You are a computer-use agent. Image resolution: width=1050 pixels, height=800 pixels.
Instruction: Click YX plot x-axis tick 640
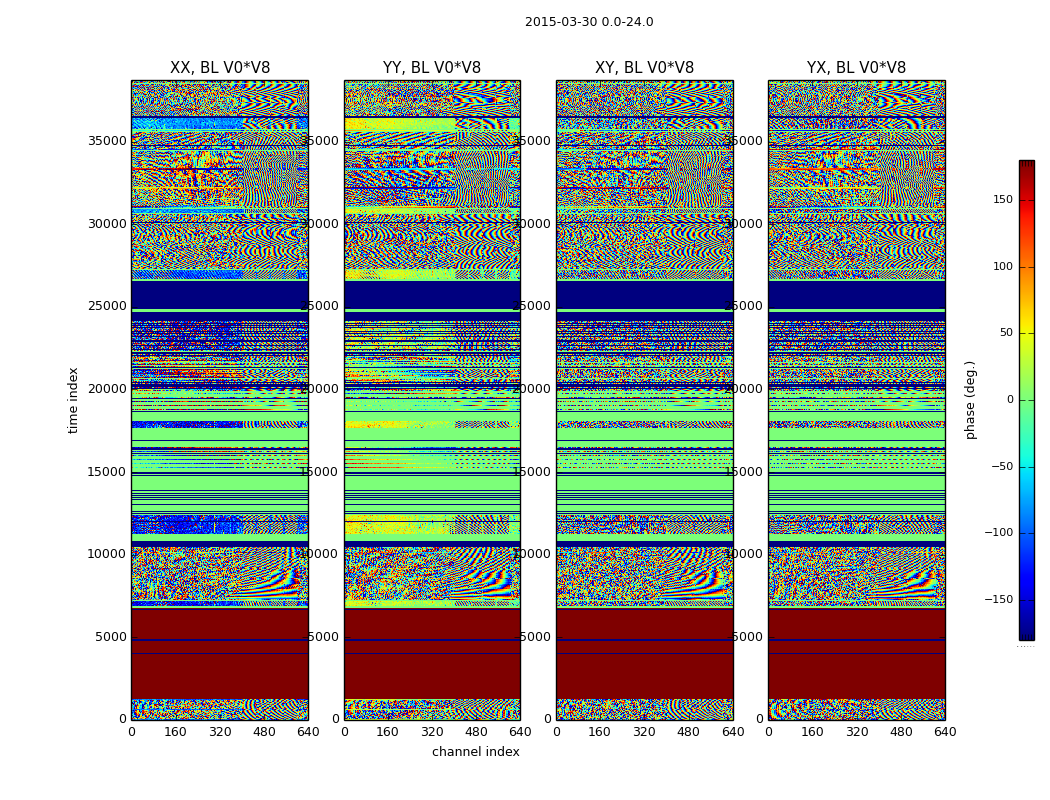pyautogui.click(x=945, y=732)
